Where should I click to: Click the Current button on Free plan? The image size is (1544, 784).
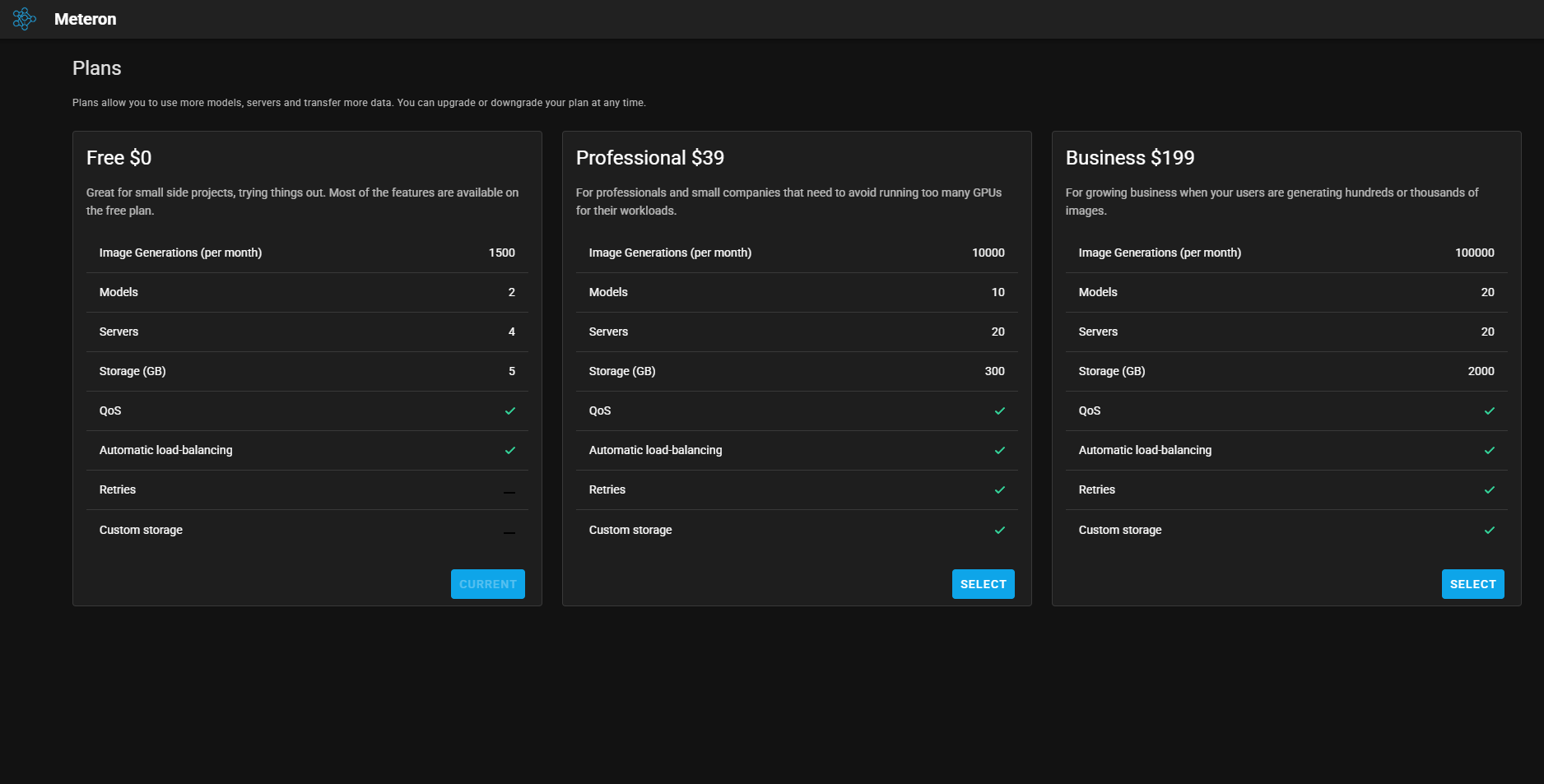coord(487,584)
